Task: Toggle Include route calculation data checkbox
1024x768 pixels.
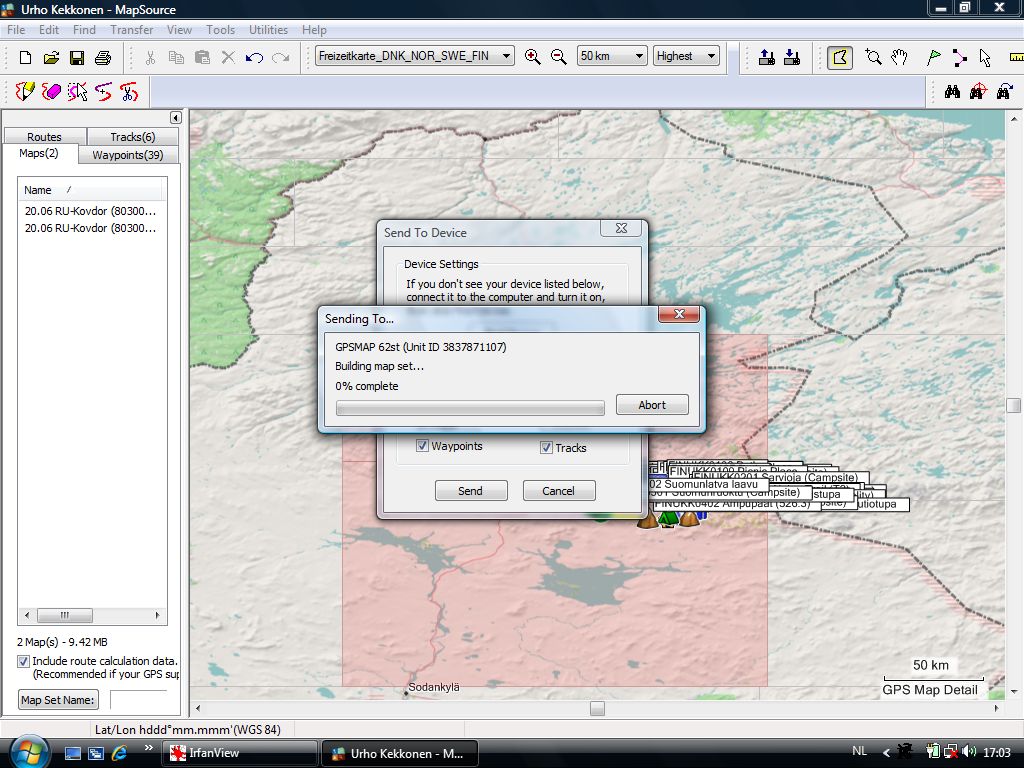Action: pos(24,661)
